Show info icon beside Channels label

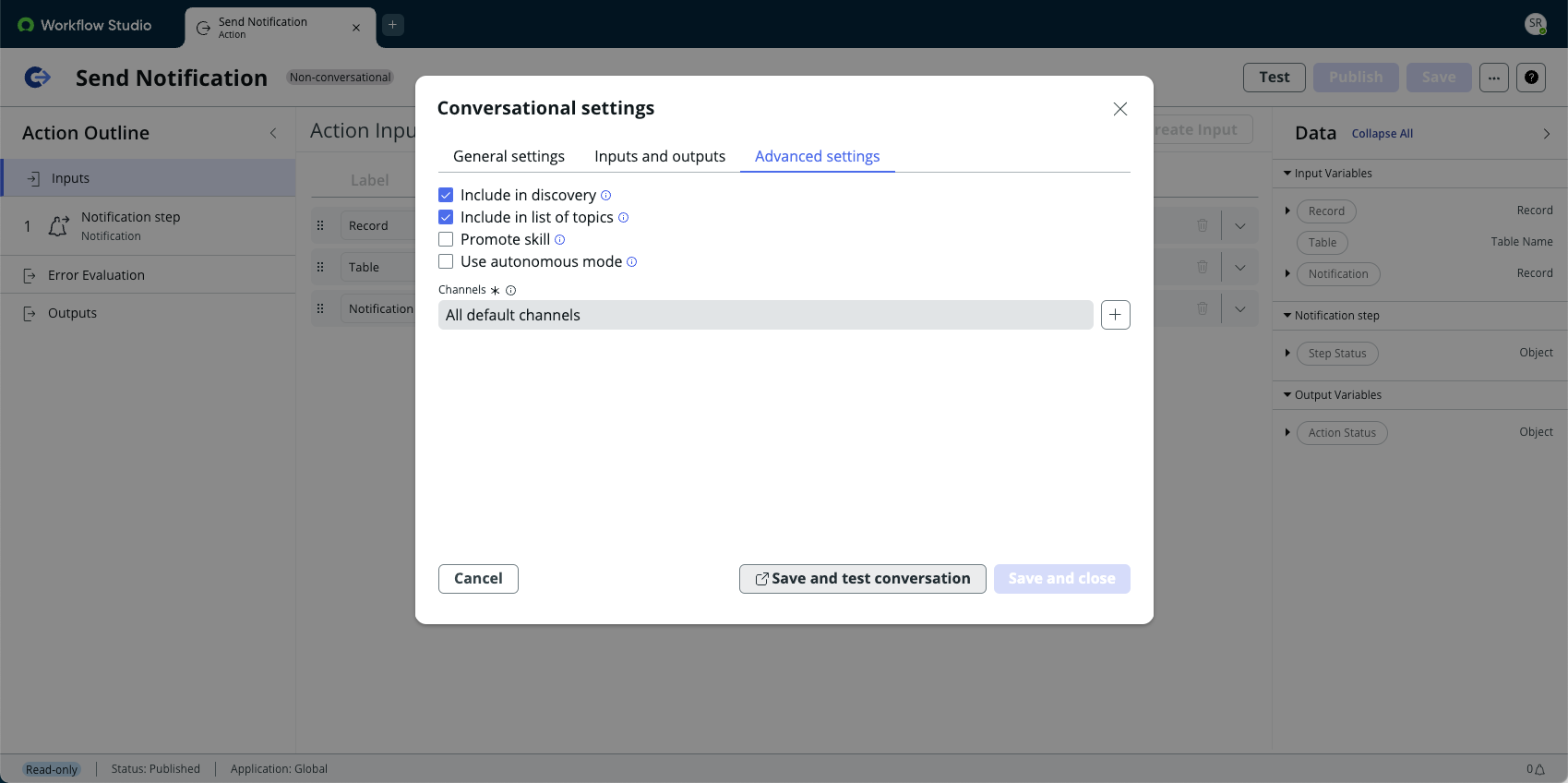(510, 290)
